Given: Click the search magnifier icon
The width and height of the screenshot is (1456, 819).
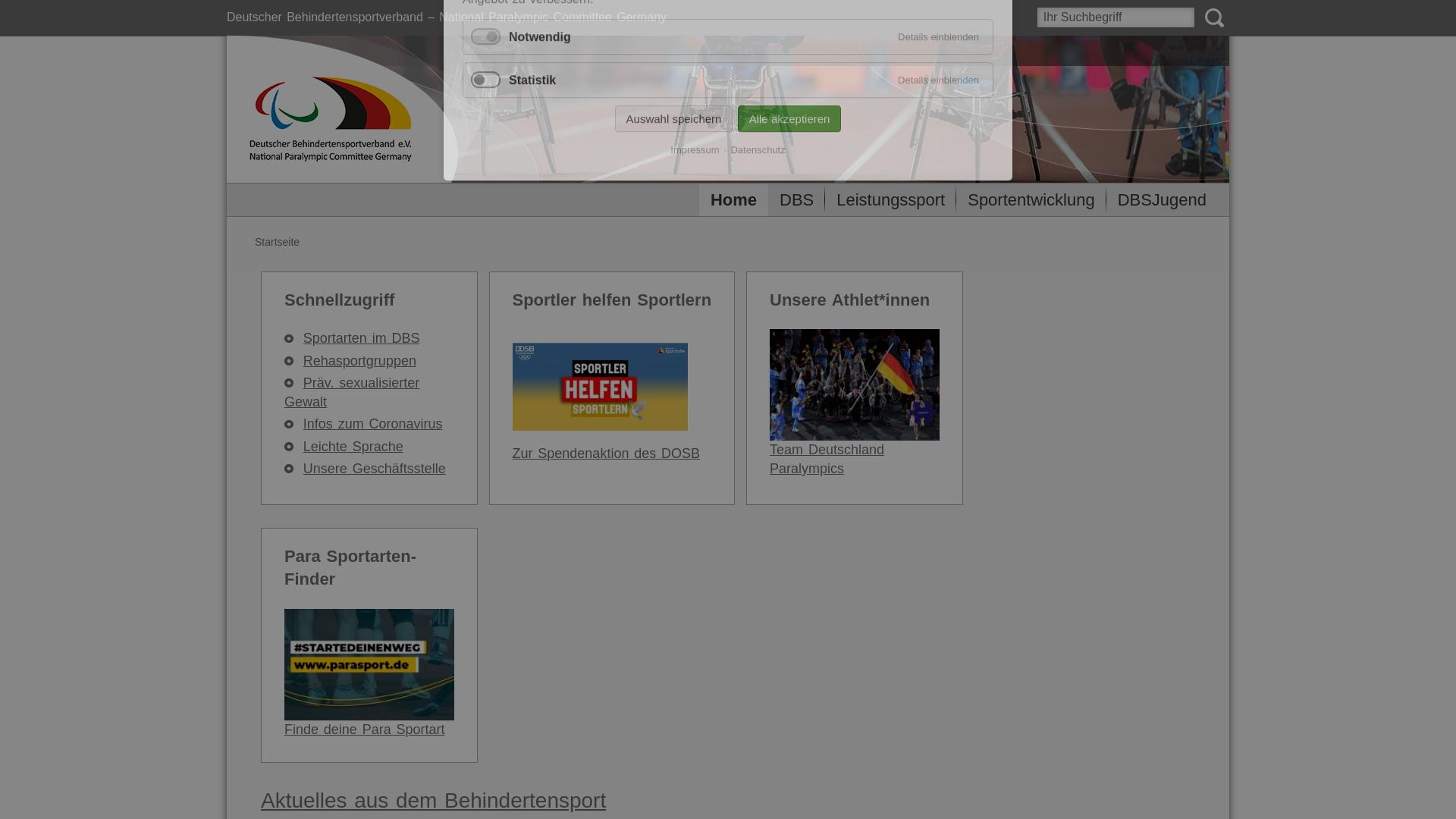Looking at the screenshot, I should 1214,17.
